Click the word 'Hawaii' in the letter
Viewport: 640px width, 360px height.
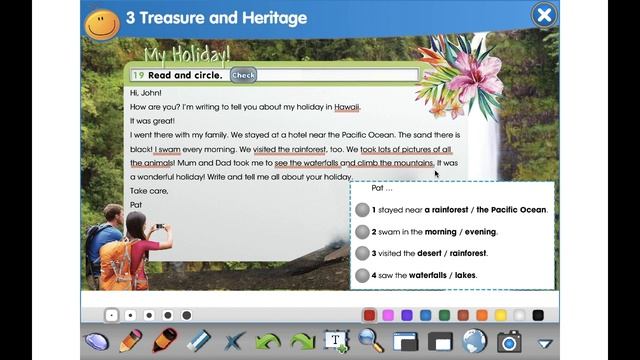pos(347,107)
